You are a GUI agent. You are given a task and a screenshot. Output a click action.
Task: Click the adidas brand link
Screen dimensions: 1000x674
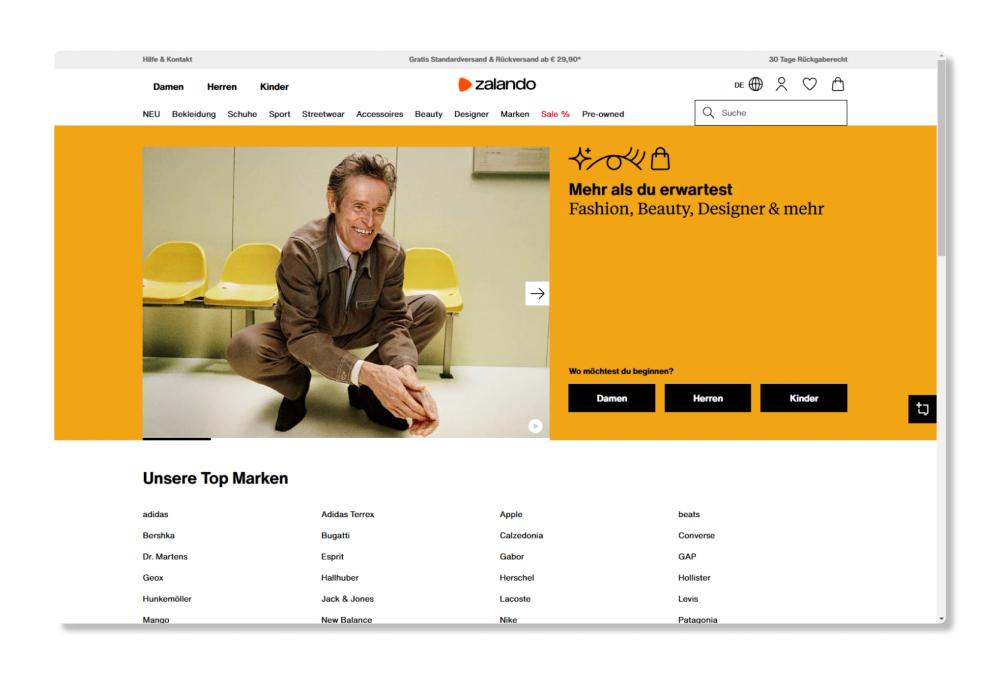tap(156, 514)
